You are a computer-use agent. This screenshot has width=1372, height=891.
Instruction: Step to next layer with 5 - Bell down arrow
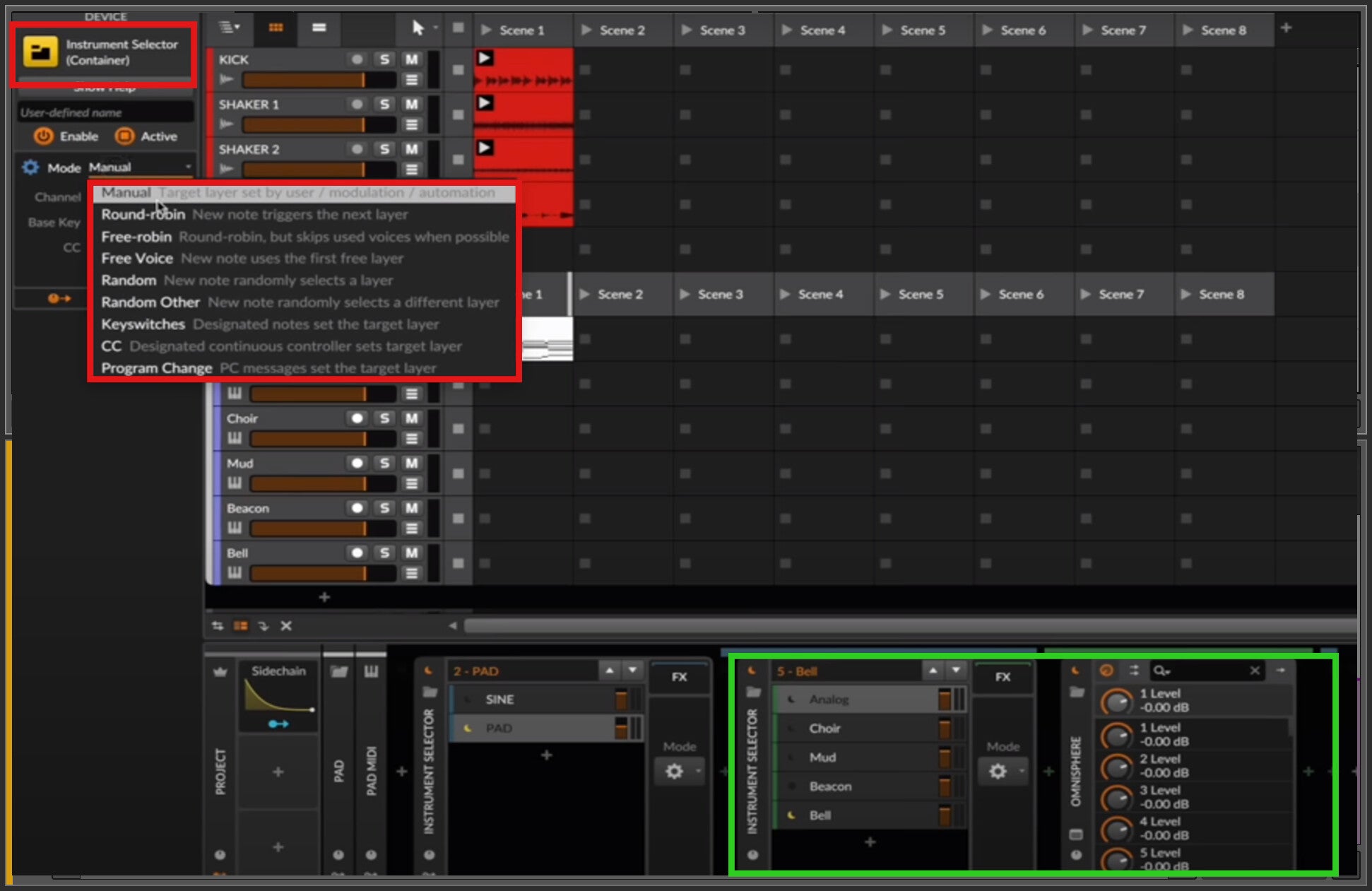956,671
